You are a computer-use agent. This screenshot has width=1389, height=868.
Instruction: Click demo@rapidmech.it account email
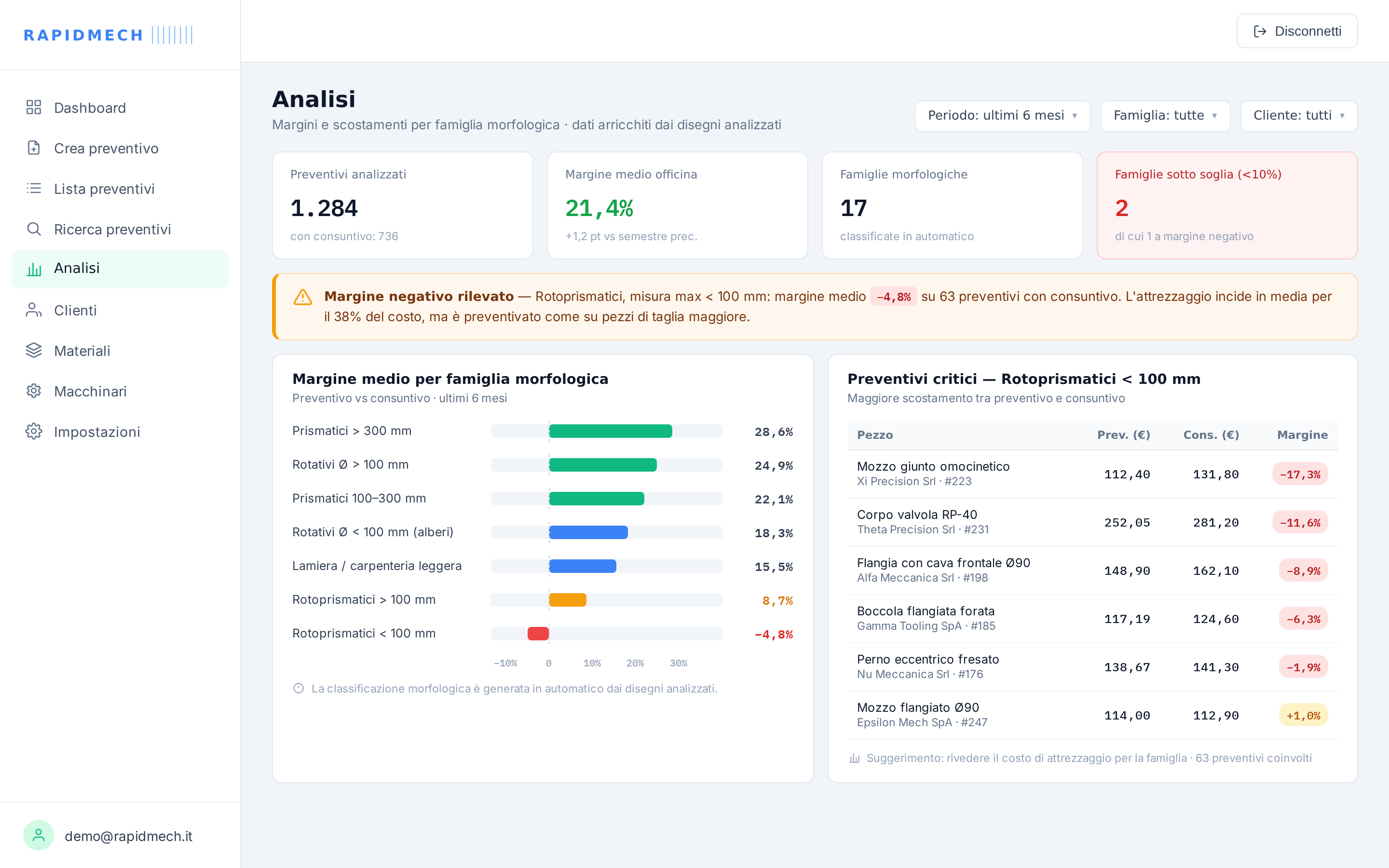click(129, 837)
